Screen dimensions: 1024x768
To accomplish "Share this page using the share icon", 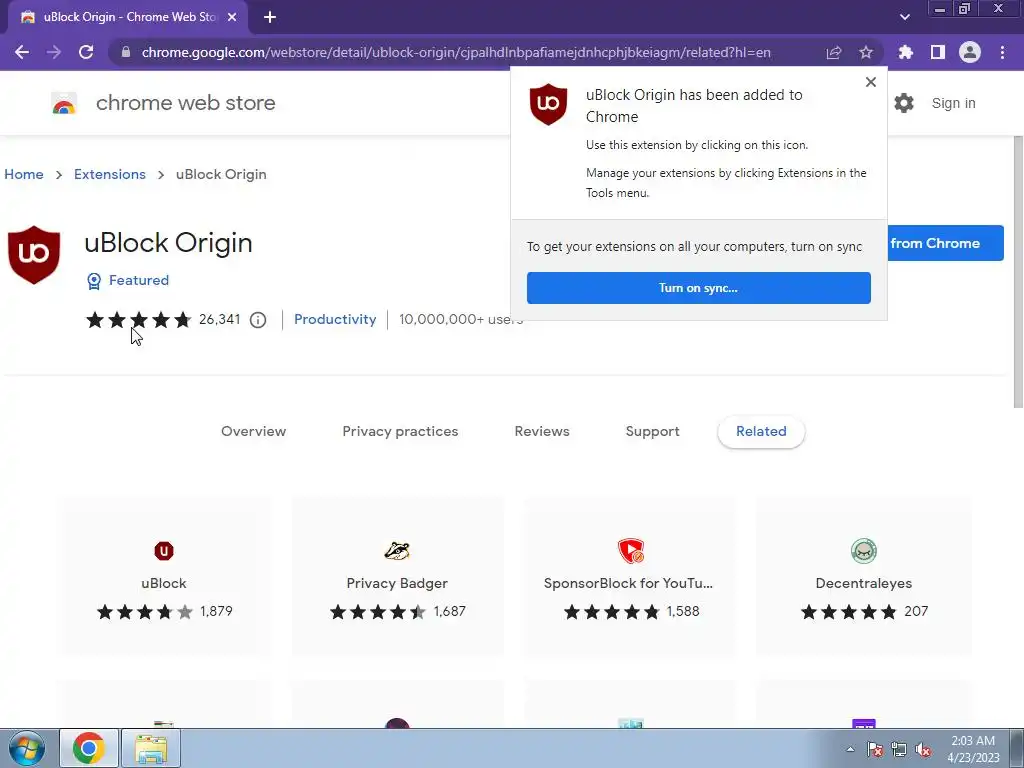I will (x=834, y=52).
